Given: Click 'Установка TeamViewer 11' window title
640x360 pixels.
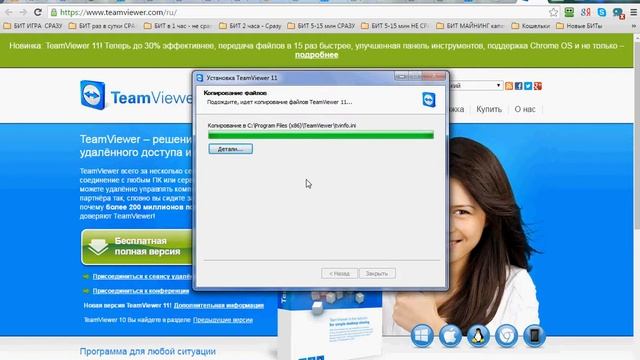Looking at the screenshot, I should click(242, 78).
